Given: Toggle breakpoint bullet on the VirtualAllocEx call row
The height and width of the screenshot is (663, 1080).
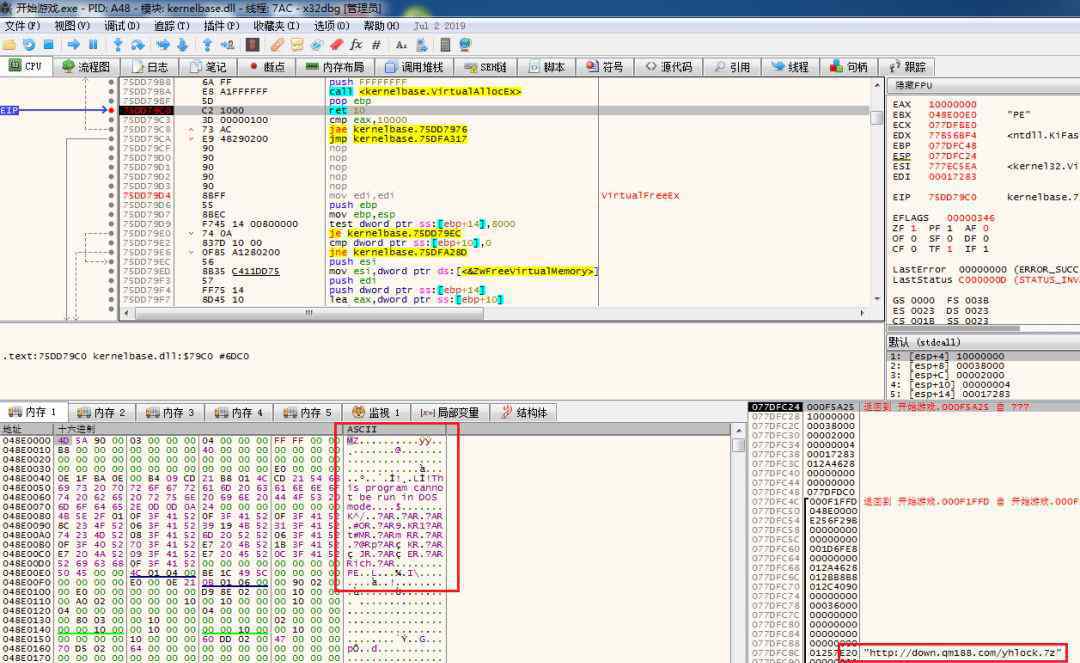Looking at the screenshot, I should point(111,92).
